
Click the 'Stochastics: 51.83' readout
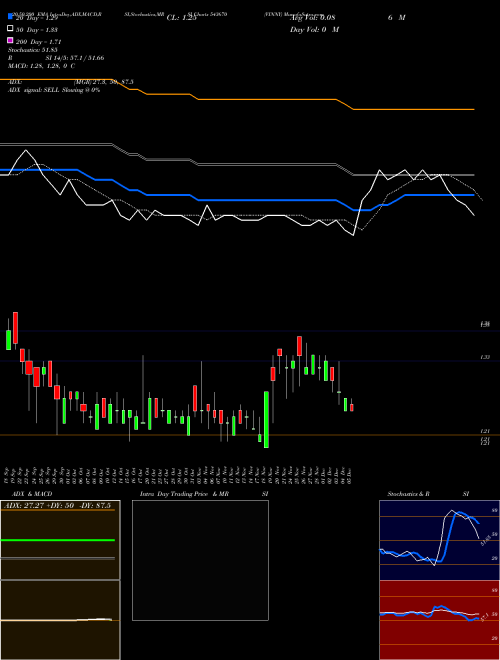[33, 50]
